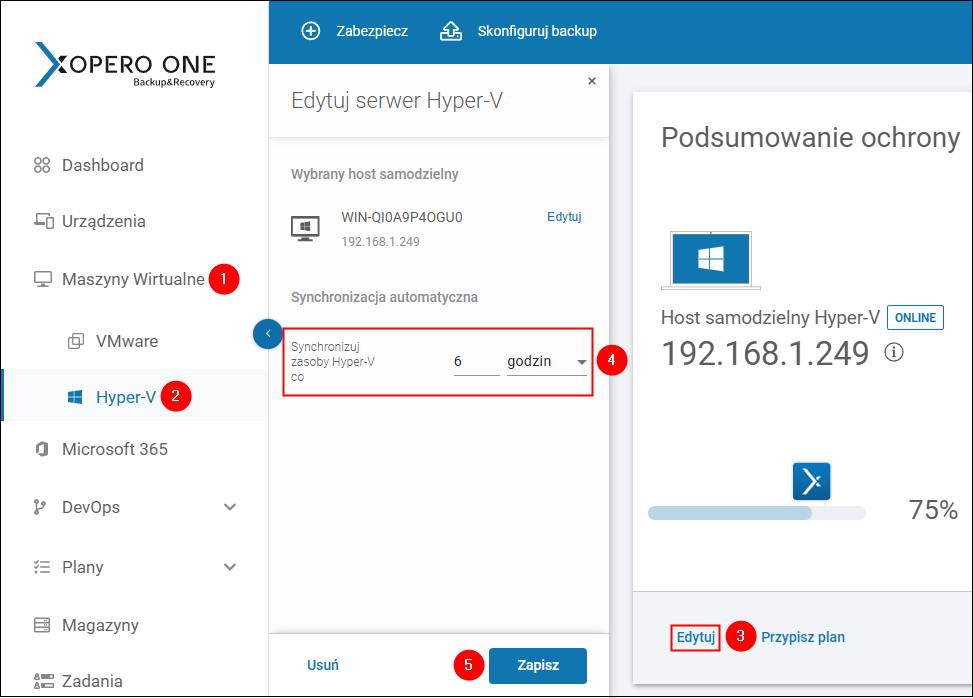
Task: Click the Synchronizacja automatyczna label
Action: [x=384, y=297]
